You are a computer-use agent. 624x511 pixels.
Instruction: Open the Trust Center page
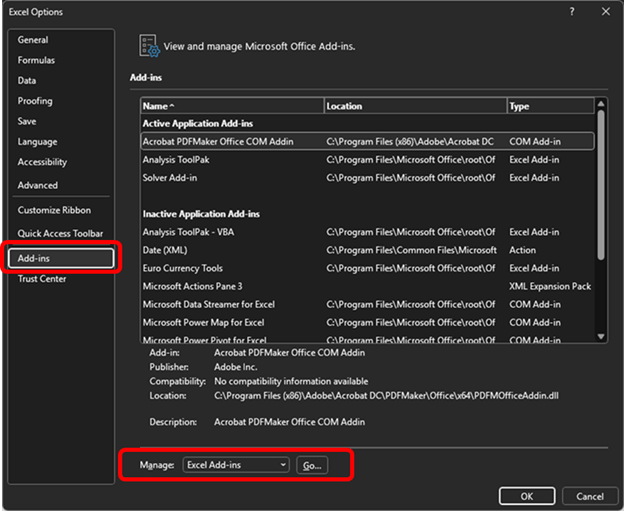point(42,279)
